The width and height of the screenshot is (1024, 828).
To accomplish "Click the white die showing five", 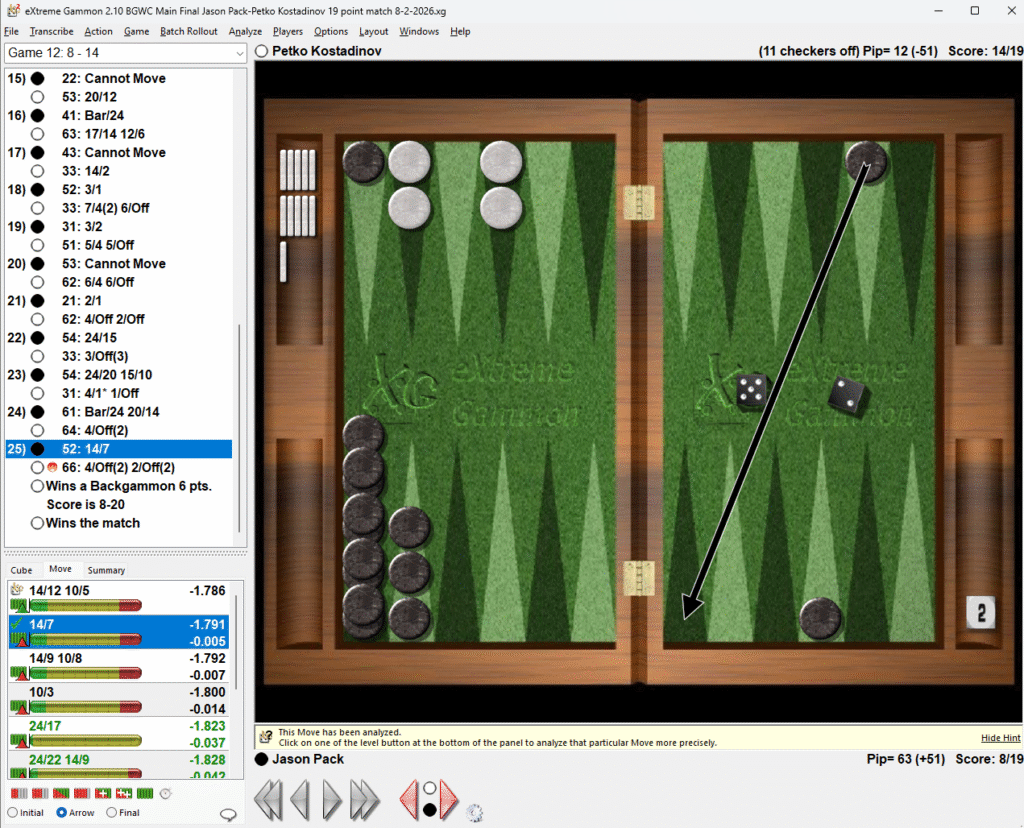I will (x=750, y=390).
